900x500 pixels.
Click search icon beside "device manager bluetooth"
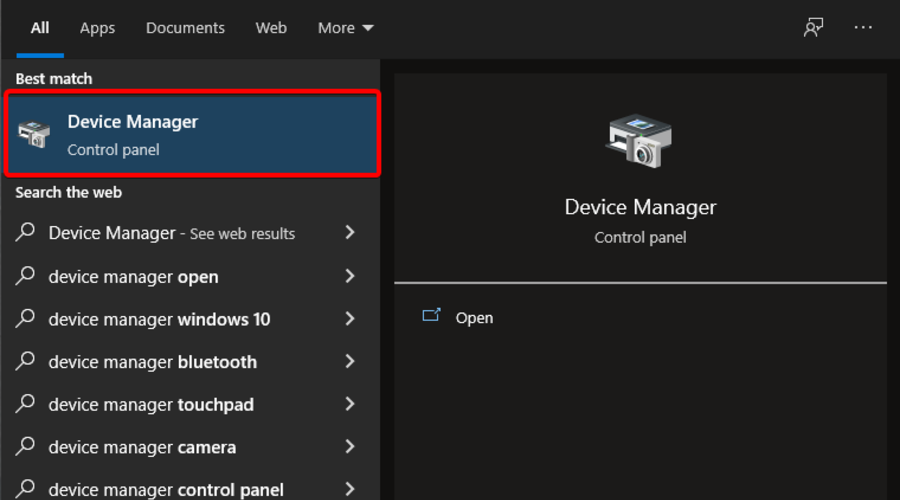click(x=26, y=361)
